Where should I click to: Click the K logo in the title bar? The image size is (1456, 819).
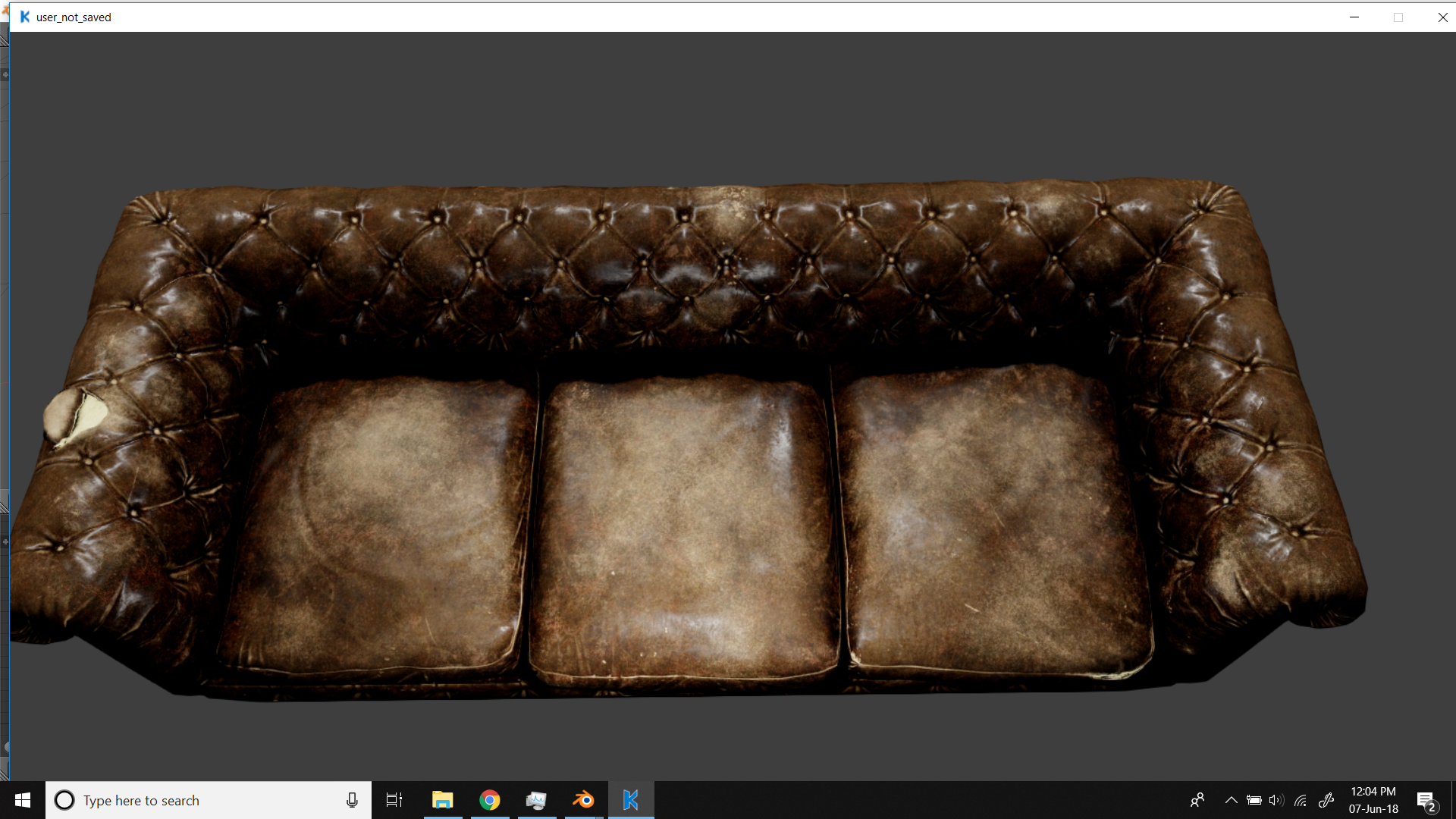click(25, 17)
